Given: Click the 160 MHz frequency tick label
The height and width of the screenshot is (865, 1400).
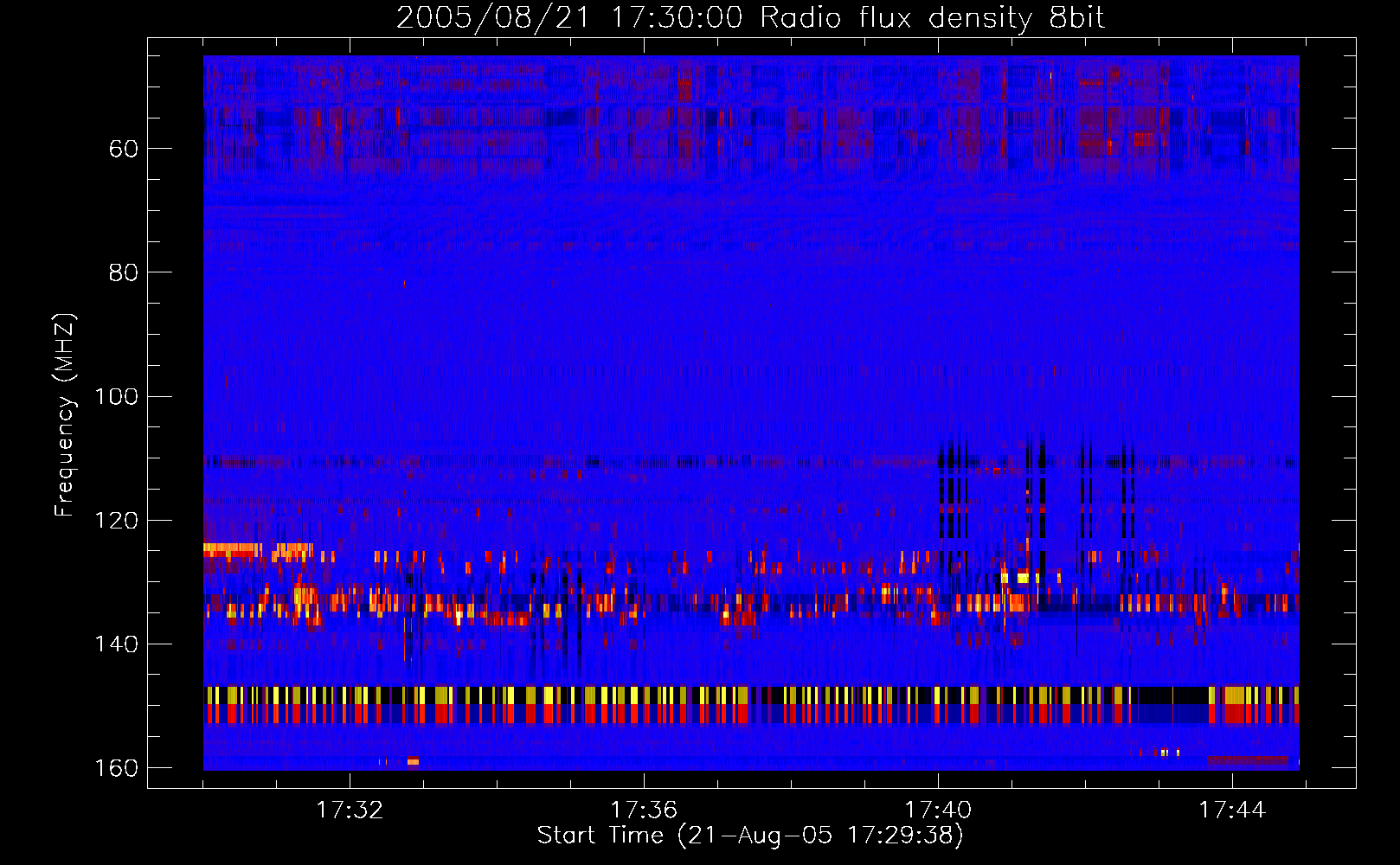Looking at the screenshot, I should [x=116, y=768].
